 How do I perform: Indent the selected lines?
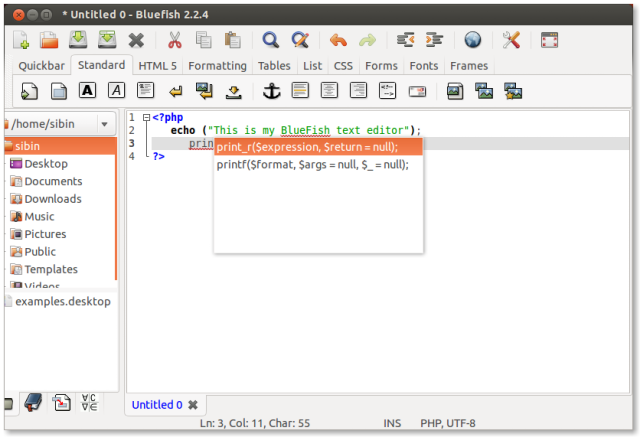coord(434,40)
